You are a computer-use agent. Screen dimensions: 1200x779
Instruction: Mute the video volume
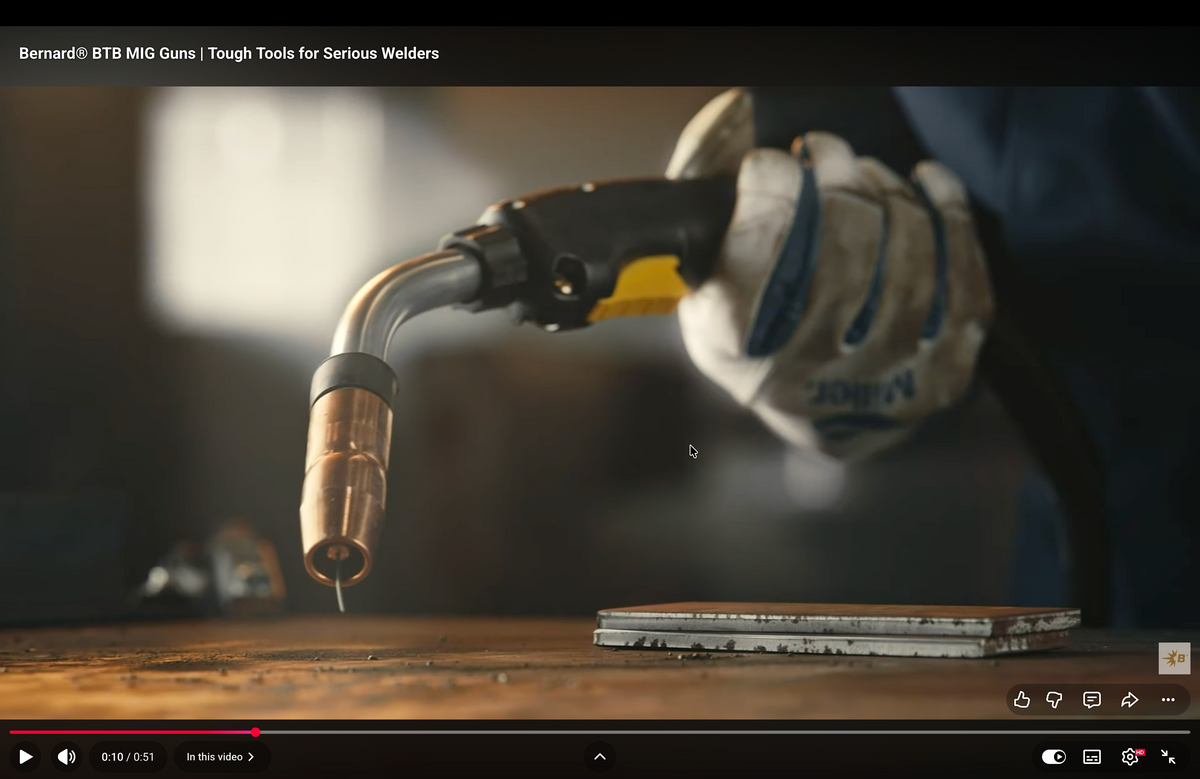coord(66,757)
